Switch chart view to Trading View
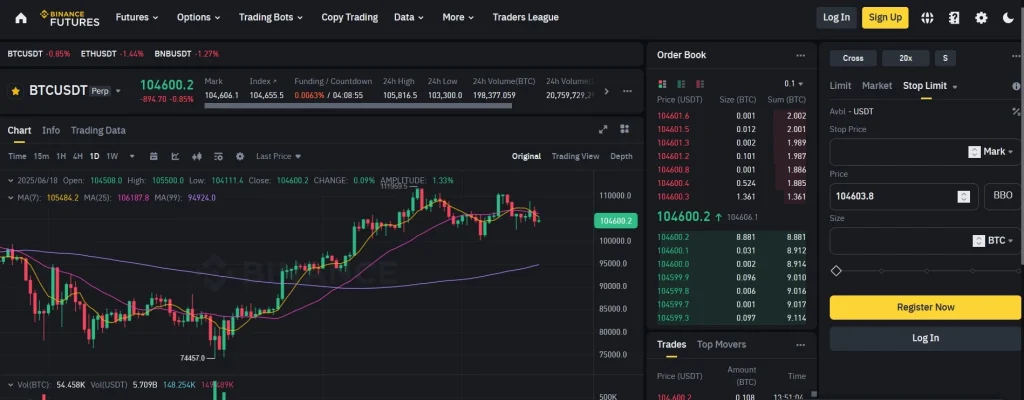 pyautogui.click(x=575, y=156)
